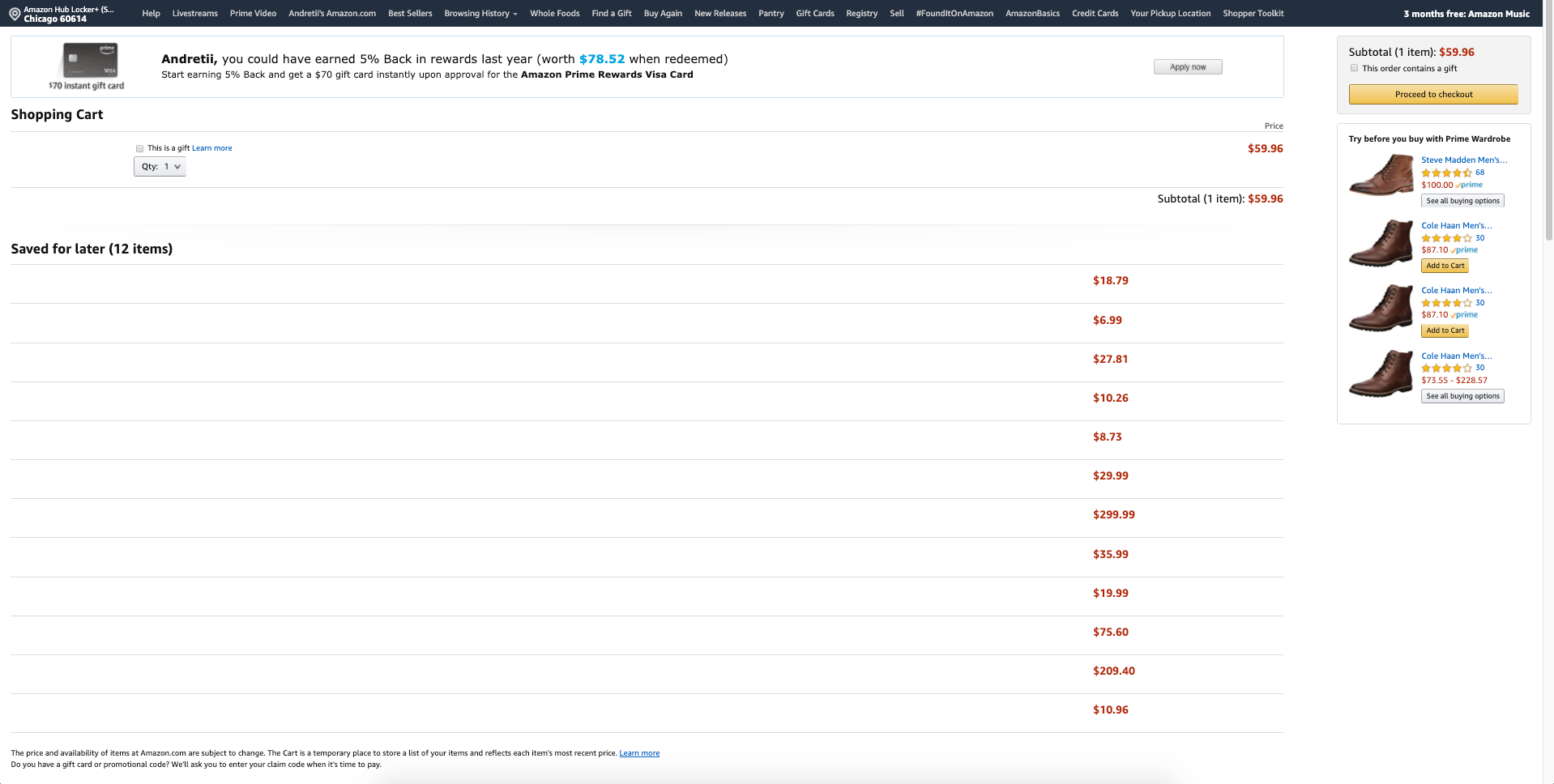Open the Steve Madden boot thumbnail

(1381, 175)
